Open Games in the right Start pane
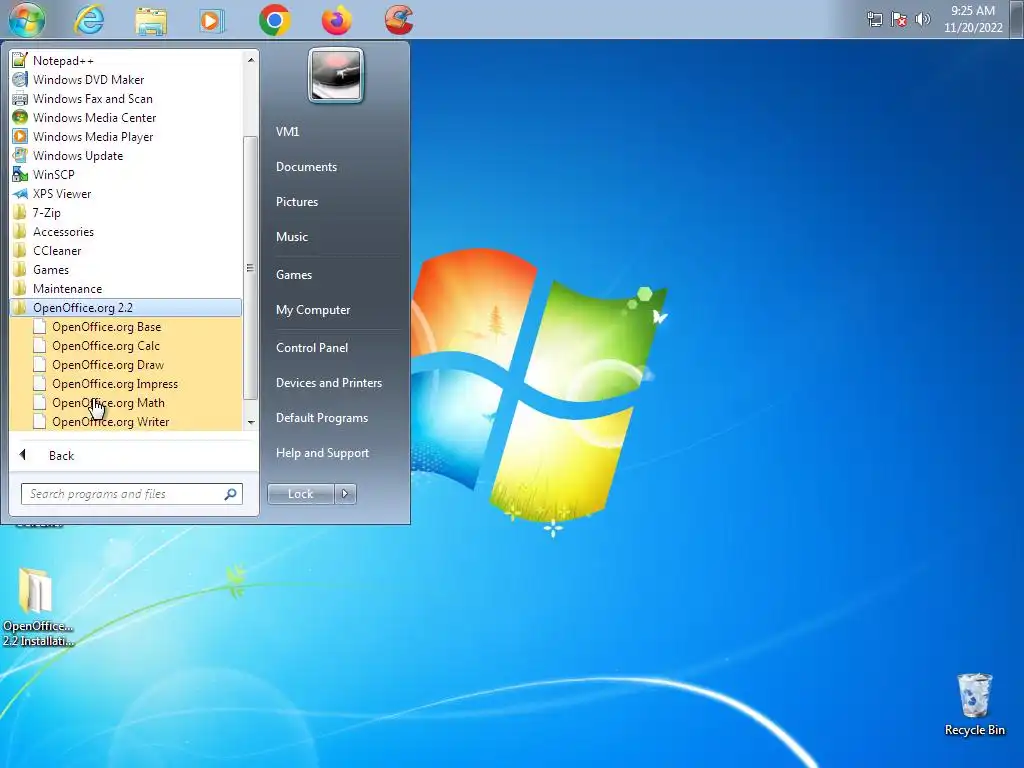The width and height of the screenshot is (1024, 768). click(x=294, y=275)
